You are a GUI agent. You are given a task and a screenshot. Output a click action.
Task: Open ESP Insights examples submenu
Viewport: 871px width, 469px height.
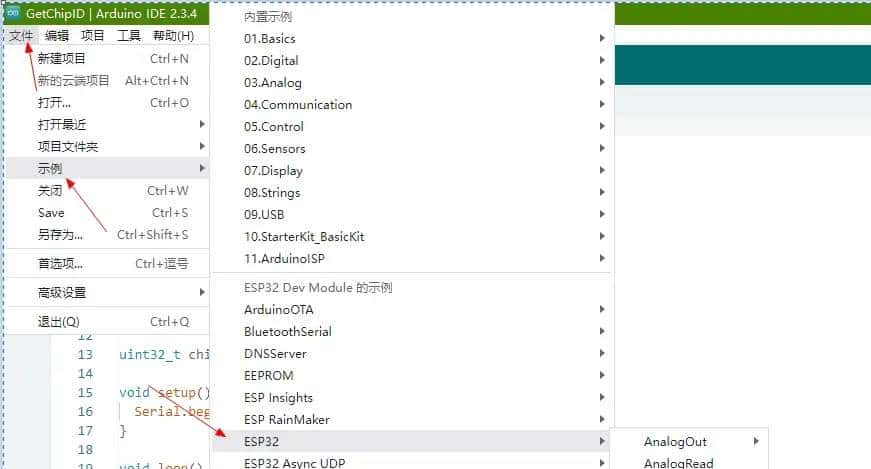point(413,397)
